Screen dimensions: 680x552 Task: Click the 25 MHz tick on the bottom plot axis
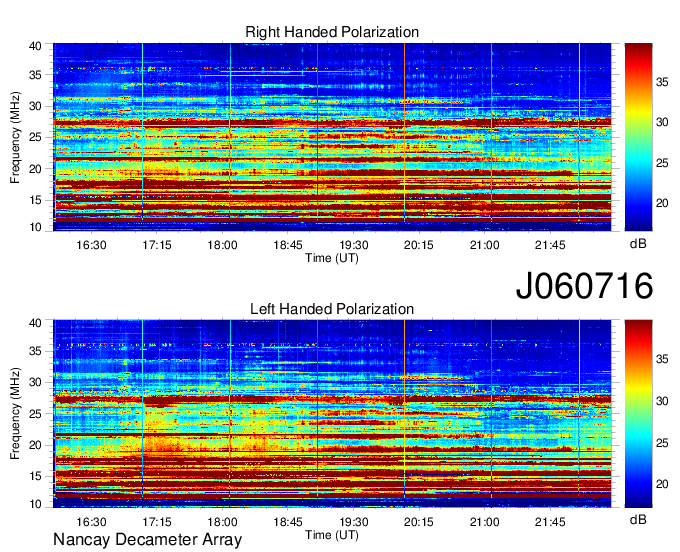click(35, 414)
